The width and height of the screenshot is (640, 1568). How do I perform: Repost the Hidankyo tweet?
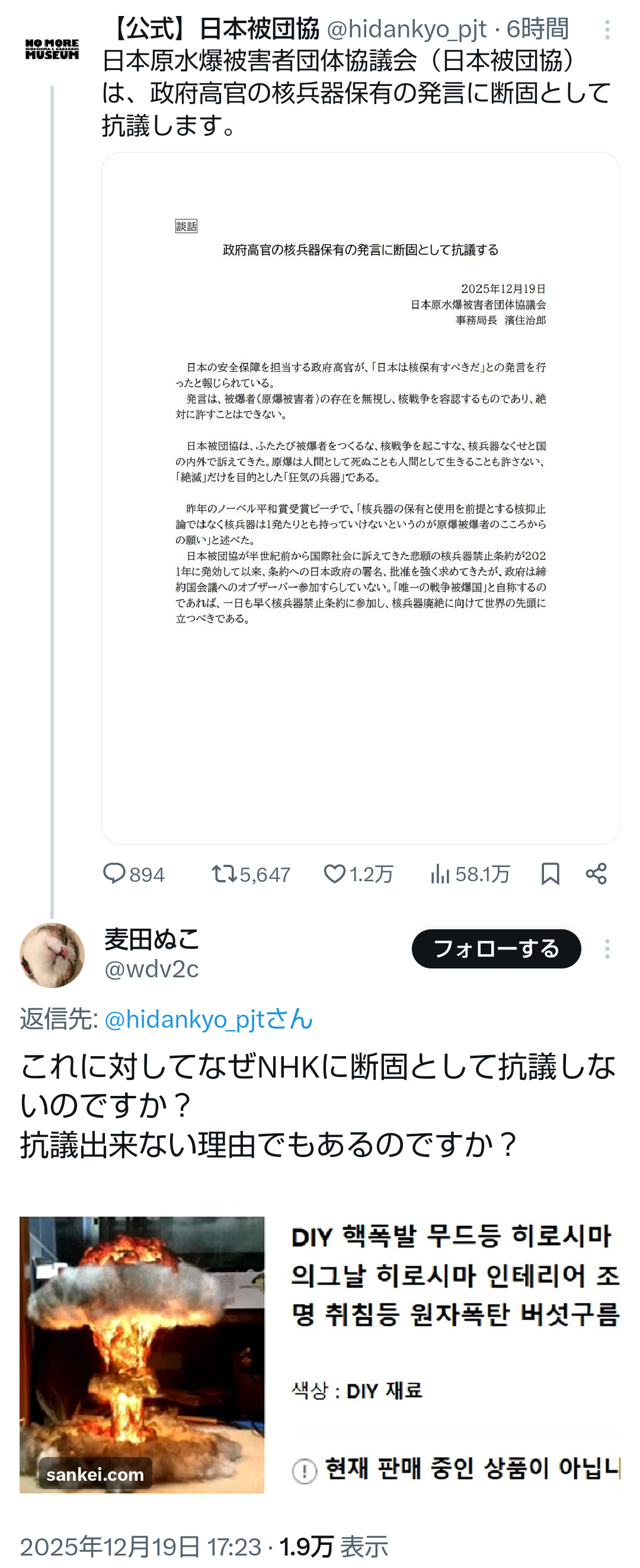pyautogui.click(x=224, y=874)
